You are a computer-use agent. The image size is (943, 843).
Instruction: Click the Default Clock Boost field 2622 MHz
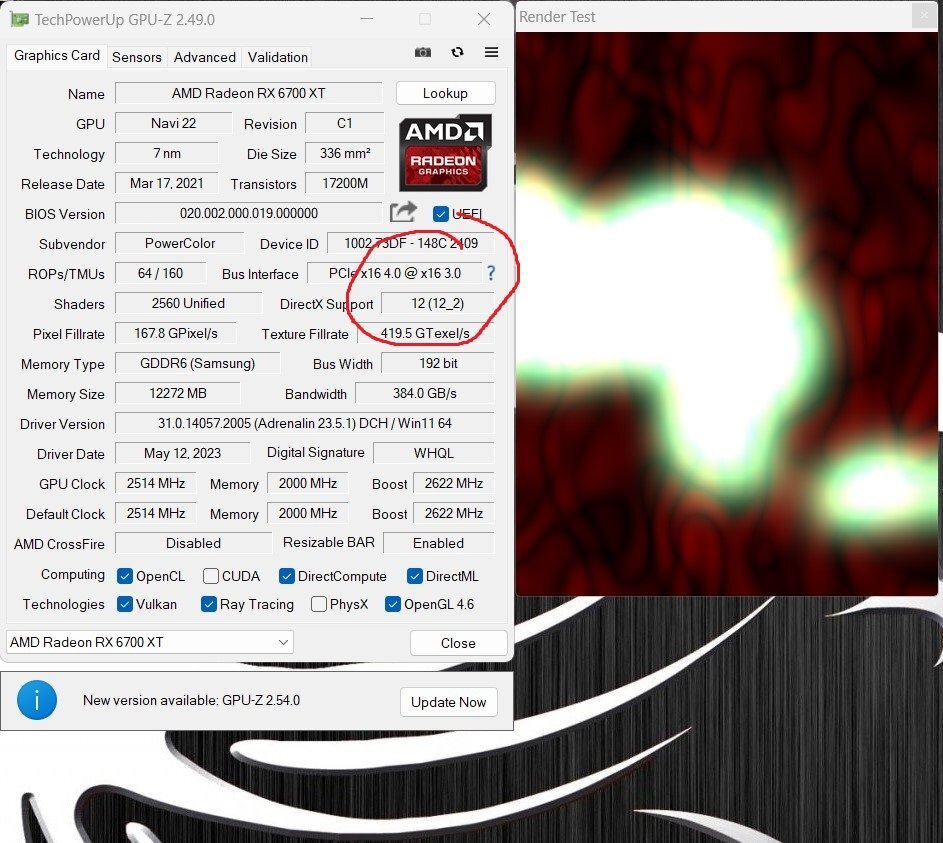454,513
